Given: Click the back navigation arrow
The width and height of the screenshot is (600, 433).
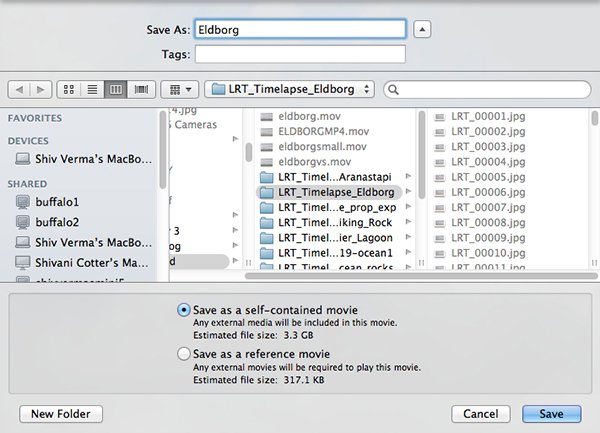Looking at the screenshot, I should pyautogui.click(x=19, y=90).
